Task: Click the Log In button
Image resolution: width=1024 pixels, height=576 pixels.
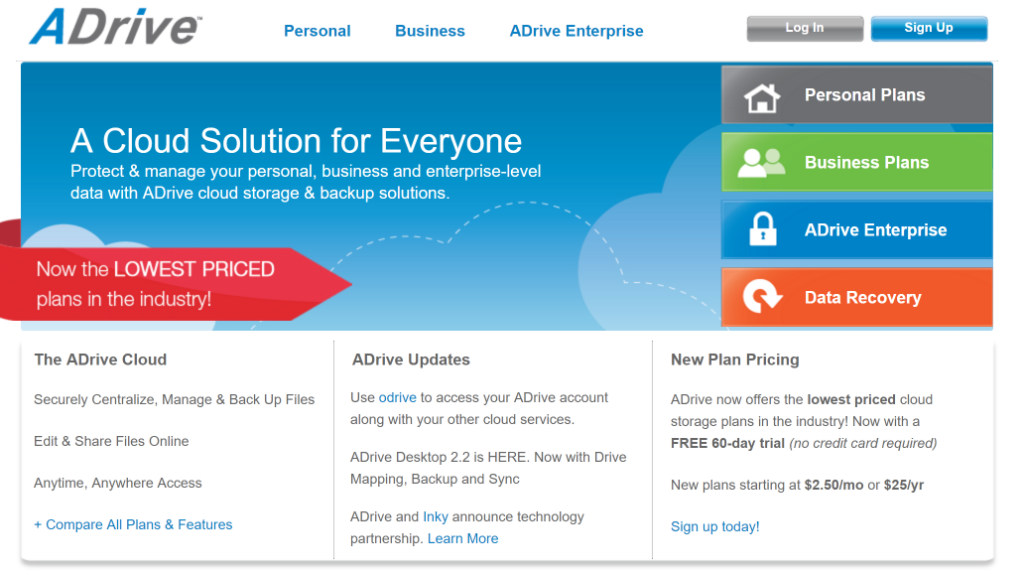Action: click(x=804, y=28)
